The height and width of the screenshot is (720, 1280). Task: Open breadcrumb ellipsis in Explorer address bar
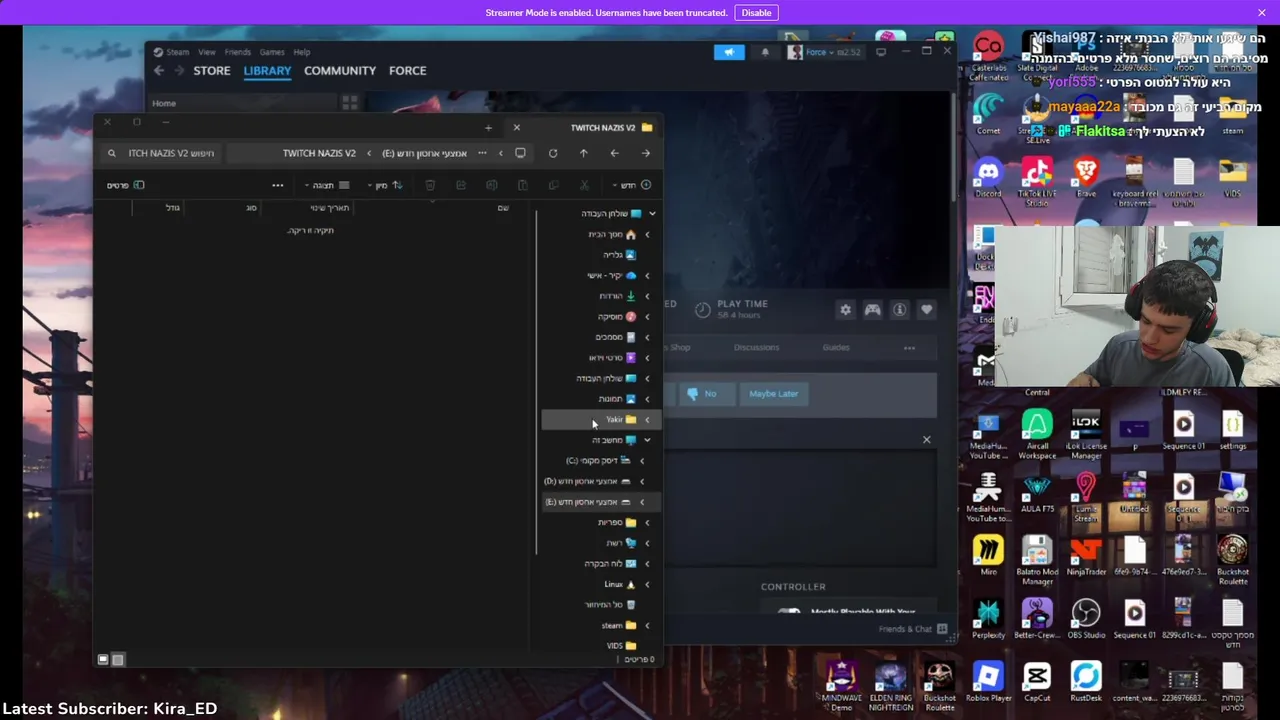pyautogui.click(x=482, y=153)
